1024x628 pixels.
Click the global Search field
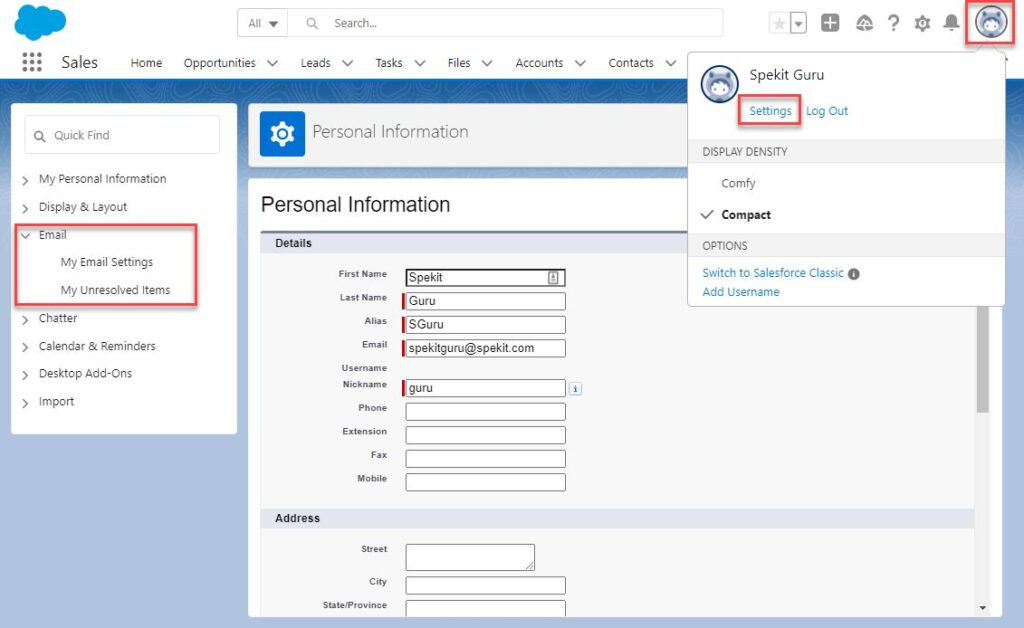(505, 23)
